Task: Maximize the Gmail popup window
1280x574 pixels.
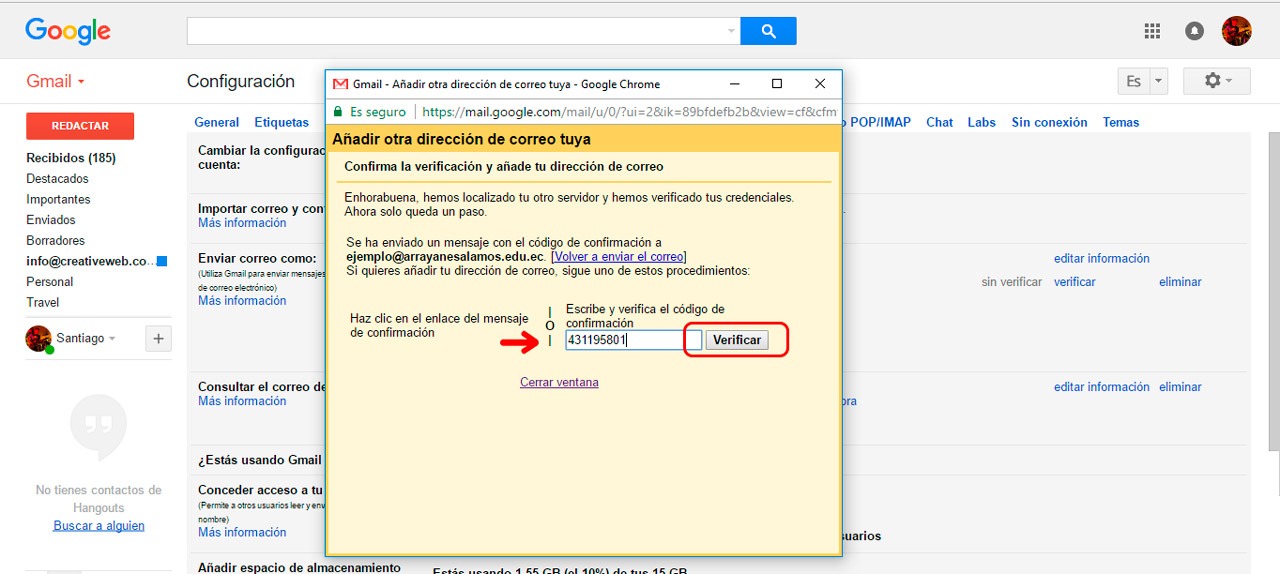Action: click(777, 84)
